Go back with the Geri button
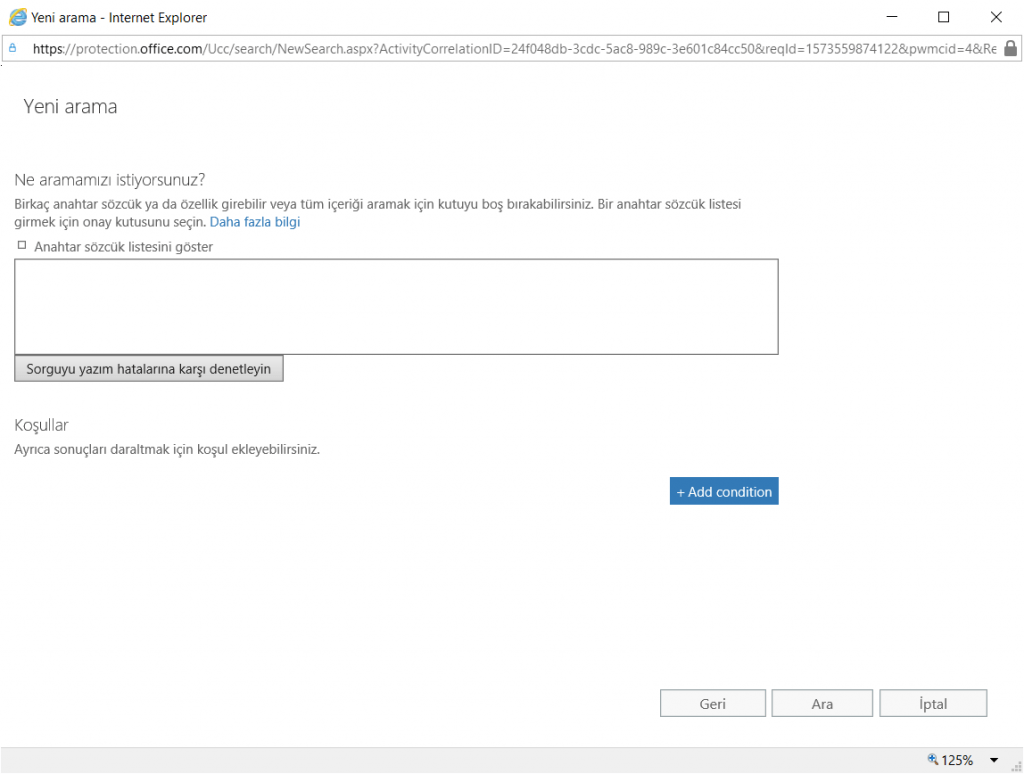 [x=712, y=704]
